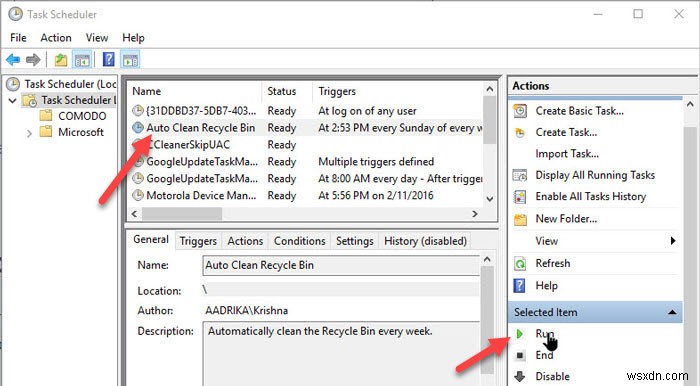Toggle the Show/Hide Action Pane icon
The width and height of the screenshot is (700, 386).
pyautogui.click(x=130, y=59)
